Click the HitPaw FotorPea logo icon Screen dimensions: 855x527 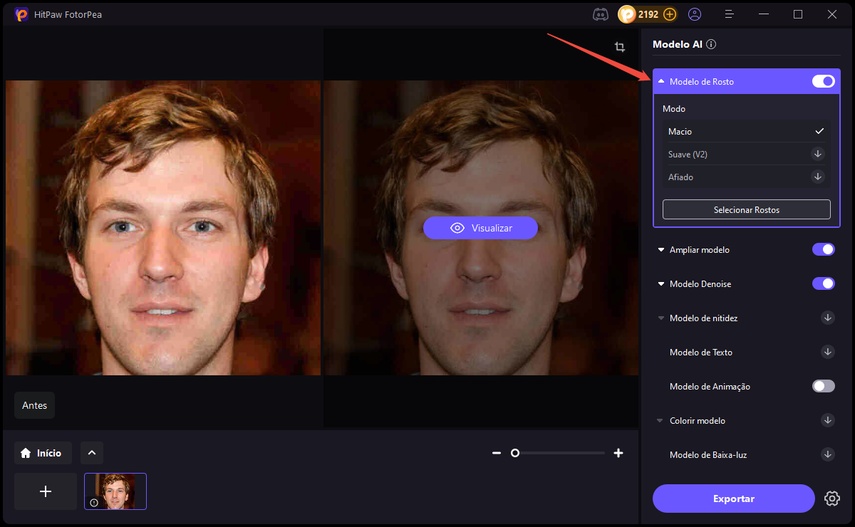pos(22,15)
